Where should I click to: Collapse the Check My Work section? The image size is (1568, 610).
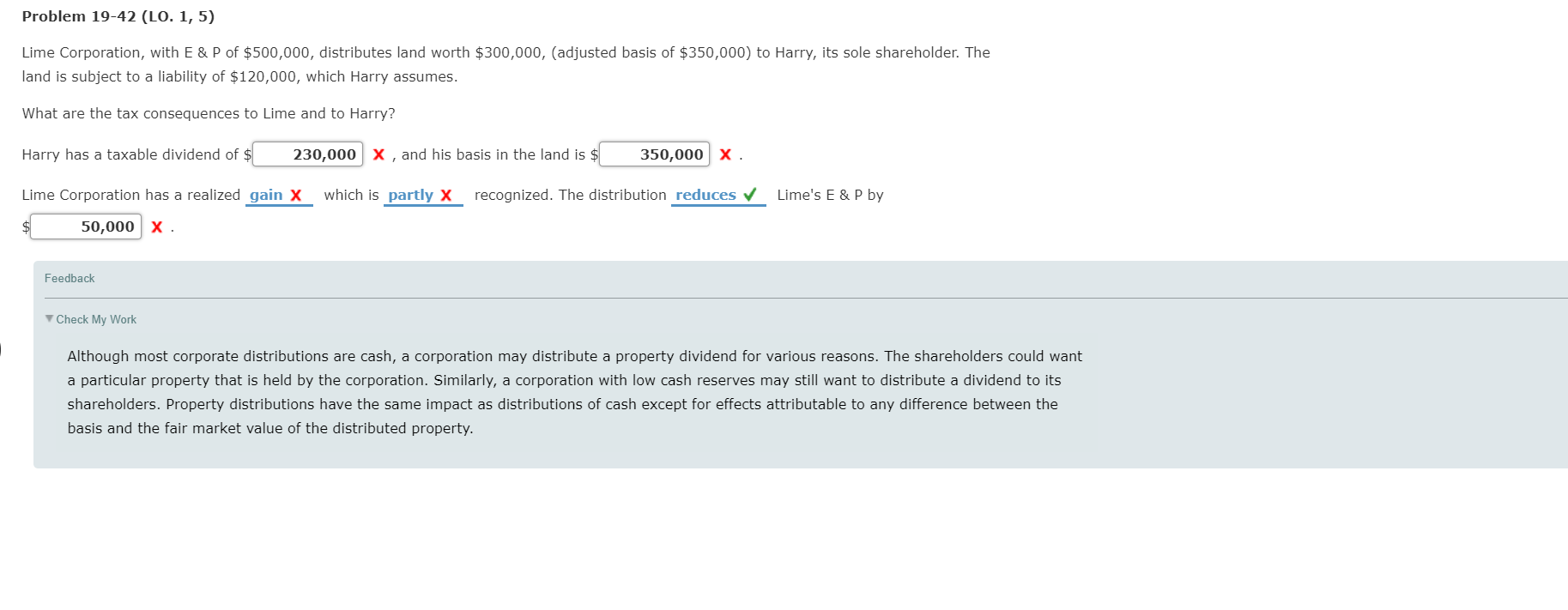pyautogui.click(x=94, y=319)
